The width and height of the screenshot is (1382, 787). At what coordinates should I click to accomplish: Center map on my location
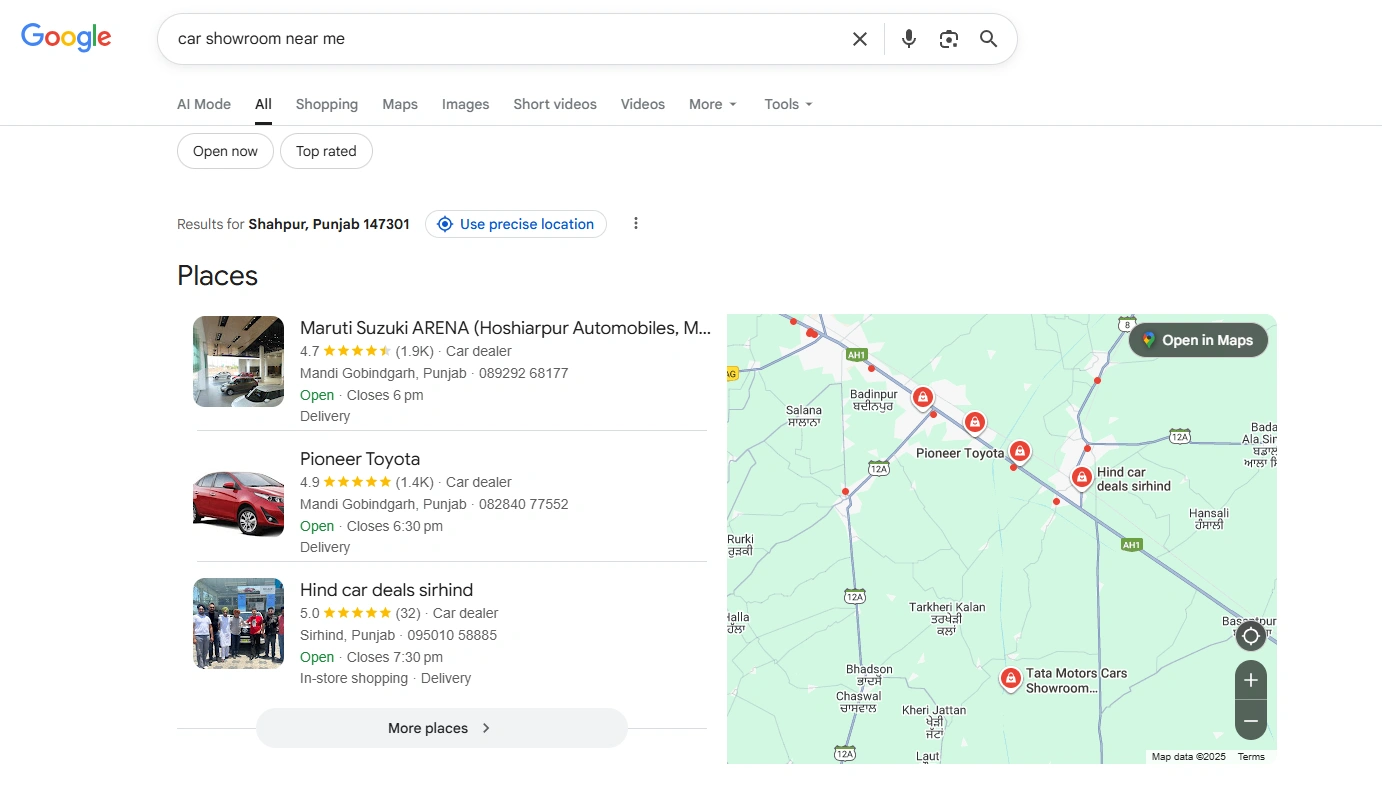[x=1250, y=636]
